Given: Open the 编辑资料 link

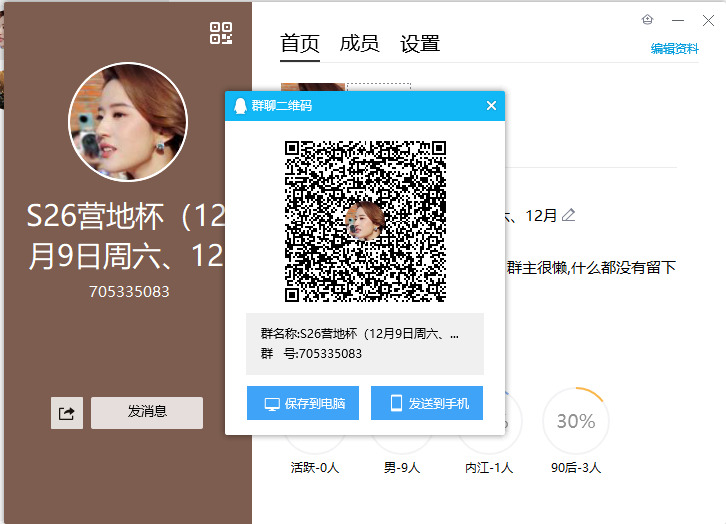Looking at the screenshot, I should tap(675, 49).
